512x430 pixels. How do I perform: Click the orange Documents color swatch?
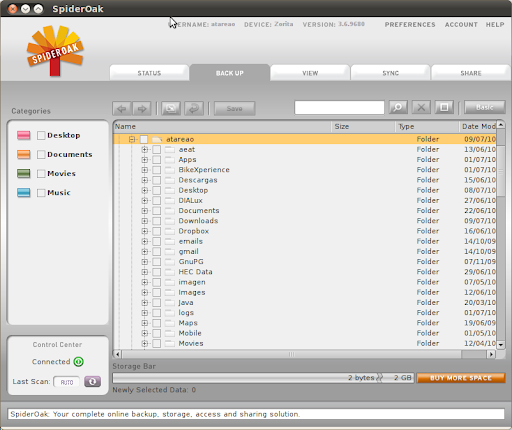click(24, 154)
